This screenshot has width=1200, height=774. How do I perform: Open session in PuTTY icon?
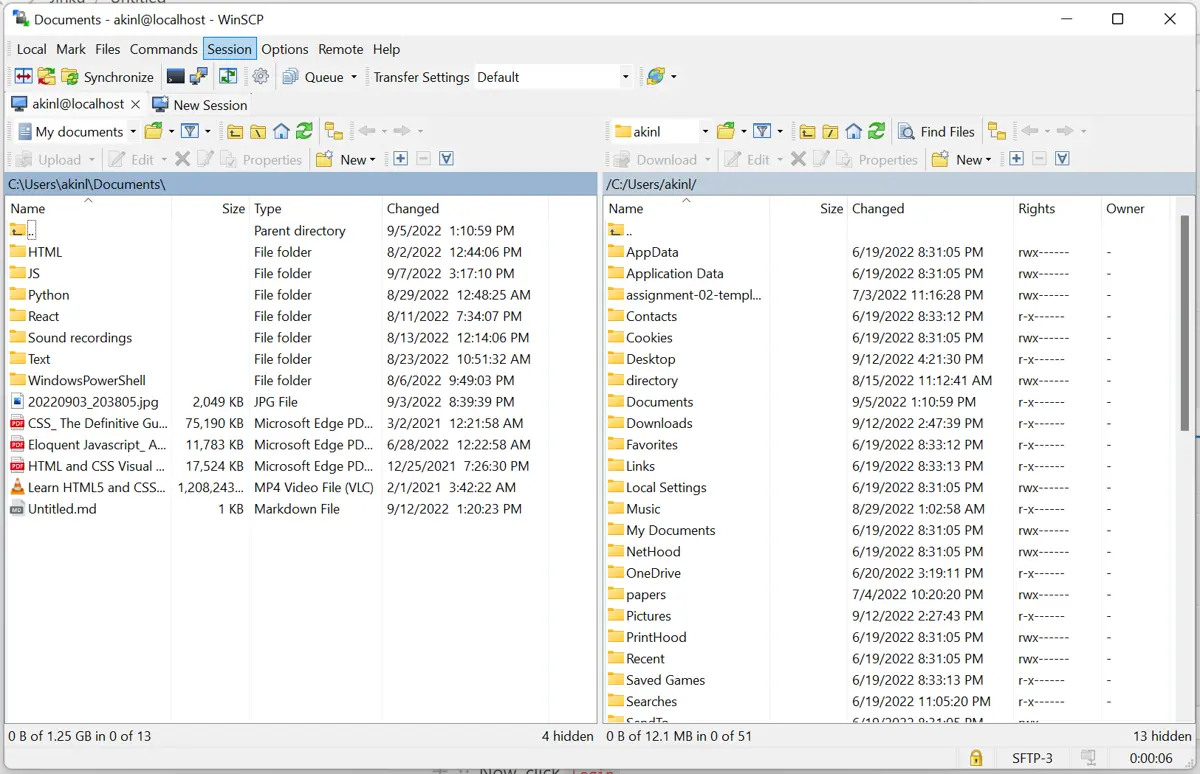pyautogui.click(x=198, y=77)
